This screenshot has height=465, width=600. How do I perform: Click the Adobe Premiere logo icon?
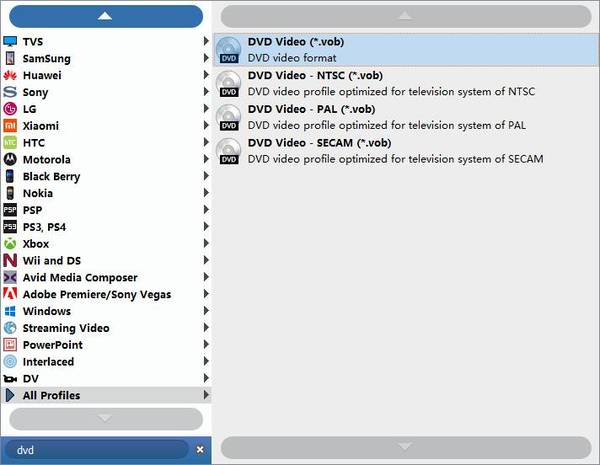pos(10,294)
